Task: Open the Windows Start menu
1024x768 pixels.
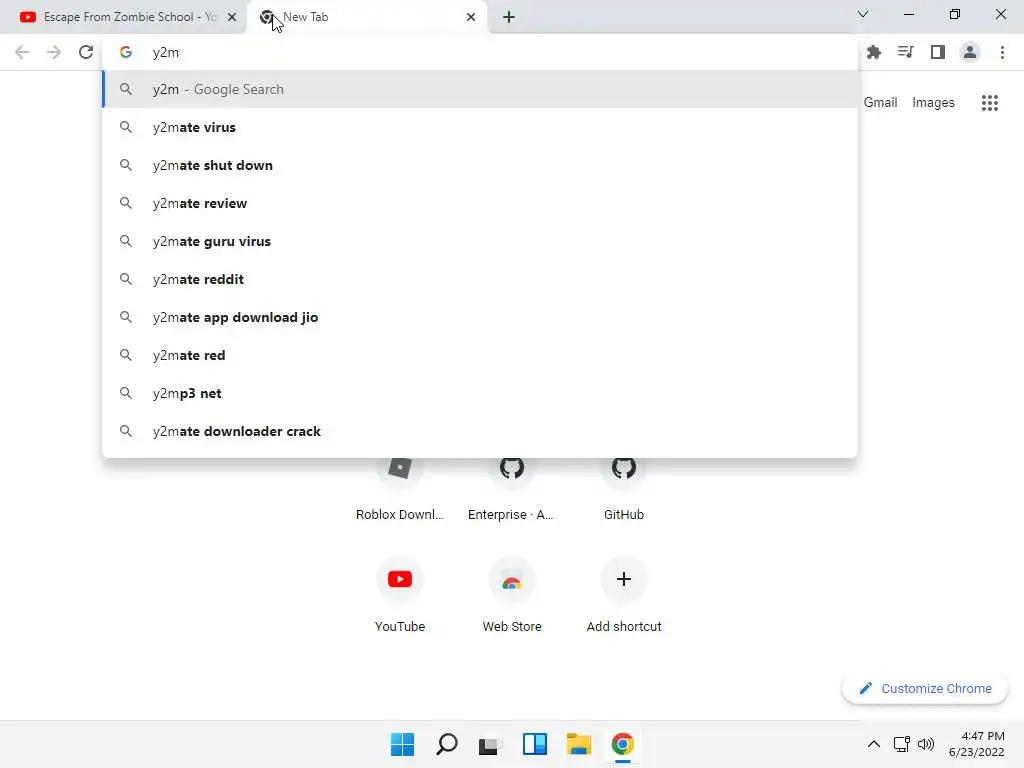Action: [402, 744]
